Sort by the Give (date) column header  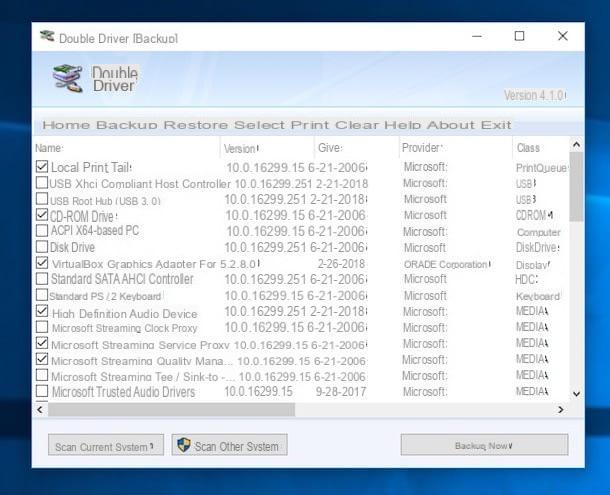356,148
